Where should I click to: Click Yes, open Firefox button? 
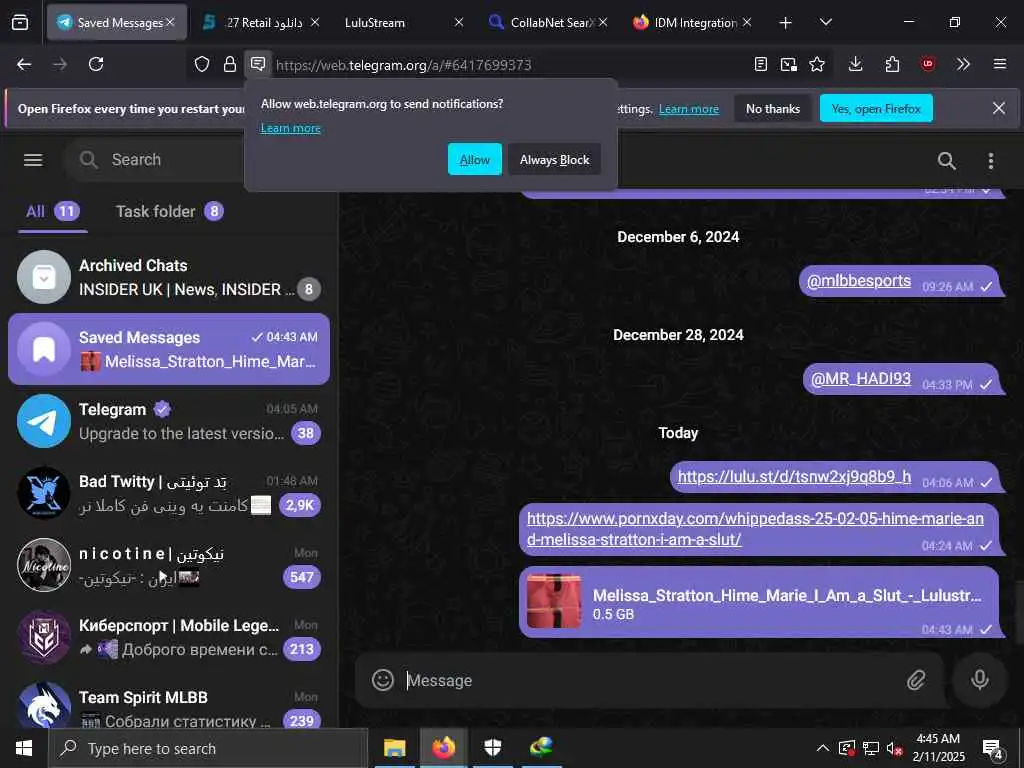click(876, 108)
